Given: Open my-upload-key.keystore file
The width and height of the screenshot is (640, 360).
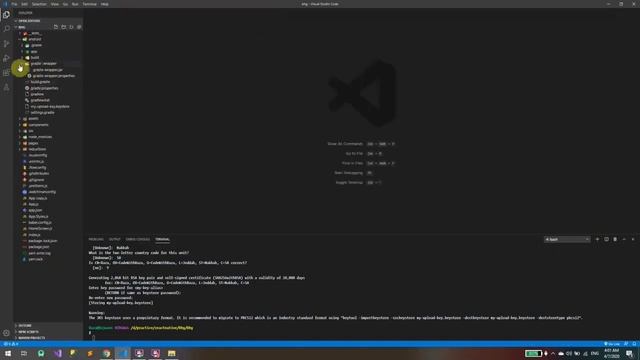Looking at the screenshot, I should click(50, 107).
